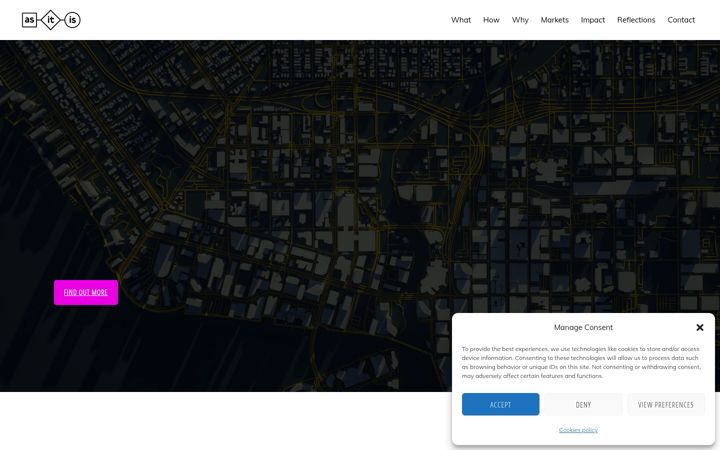Click the Manage Consent heading text
This screenshot has height=450, width=720.
click(583, 327)
